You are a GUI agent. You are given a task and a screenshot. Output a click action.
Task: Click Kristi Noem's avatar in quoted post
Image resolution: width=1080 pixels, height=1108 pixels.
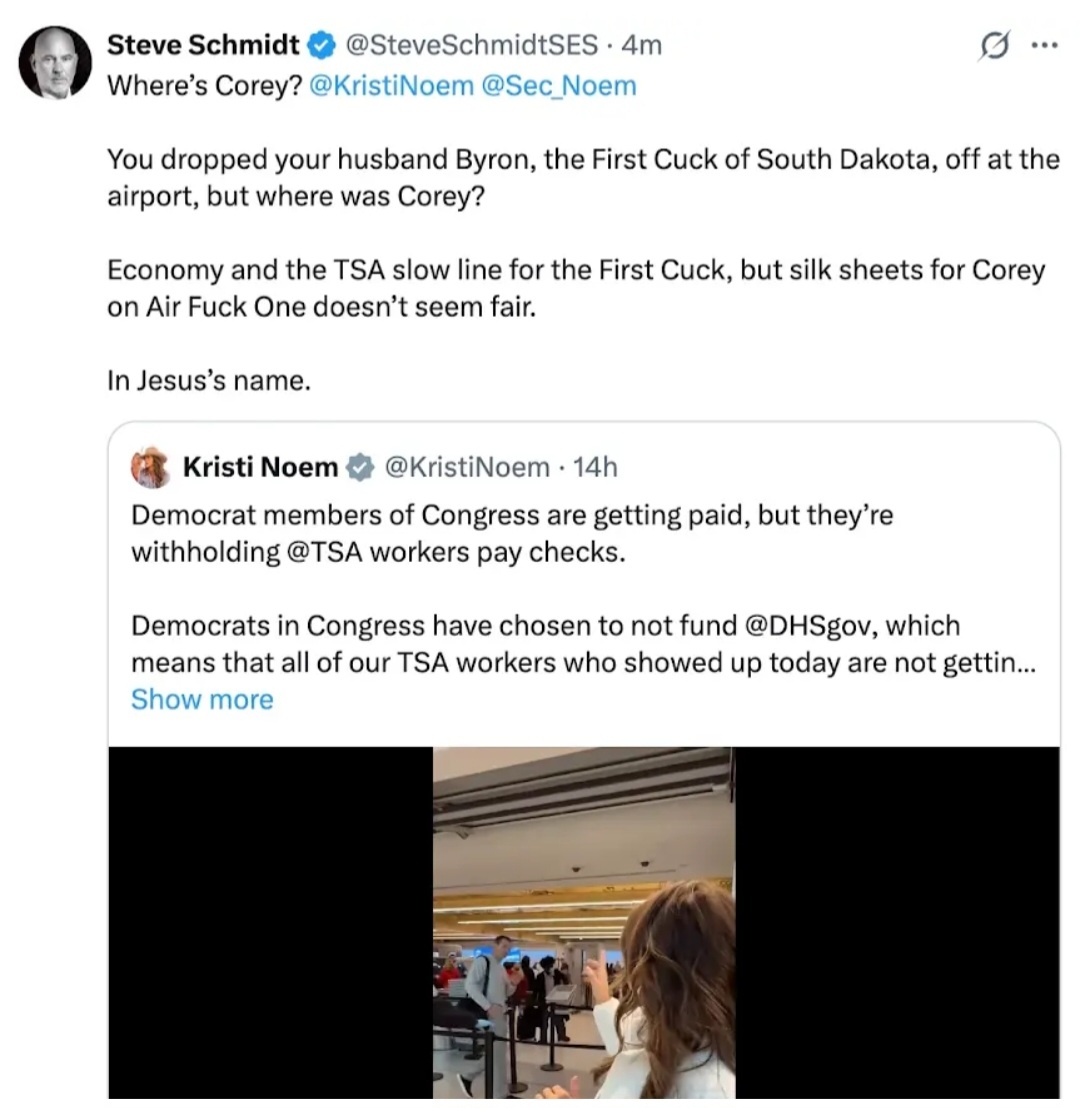coord(150,467)
